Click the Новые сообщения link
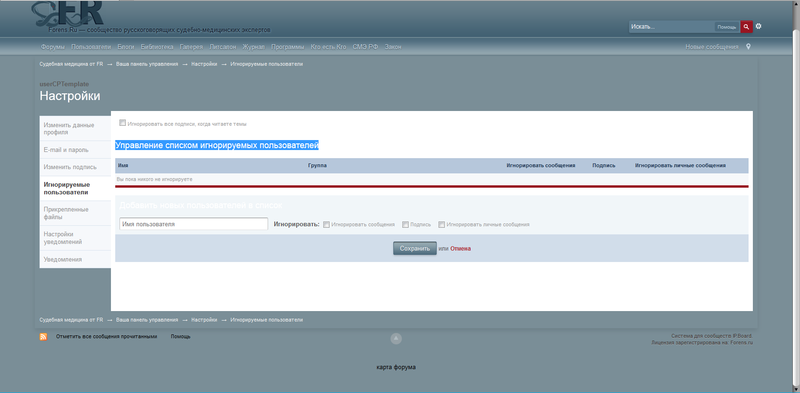The height and width of the screenshot is (393, 800). [712, 47]
